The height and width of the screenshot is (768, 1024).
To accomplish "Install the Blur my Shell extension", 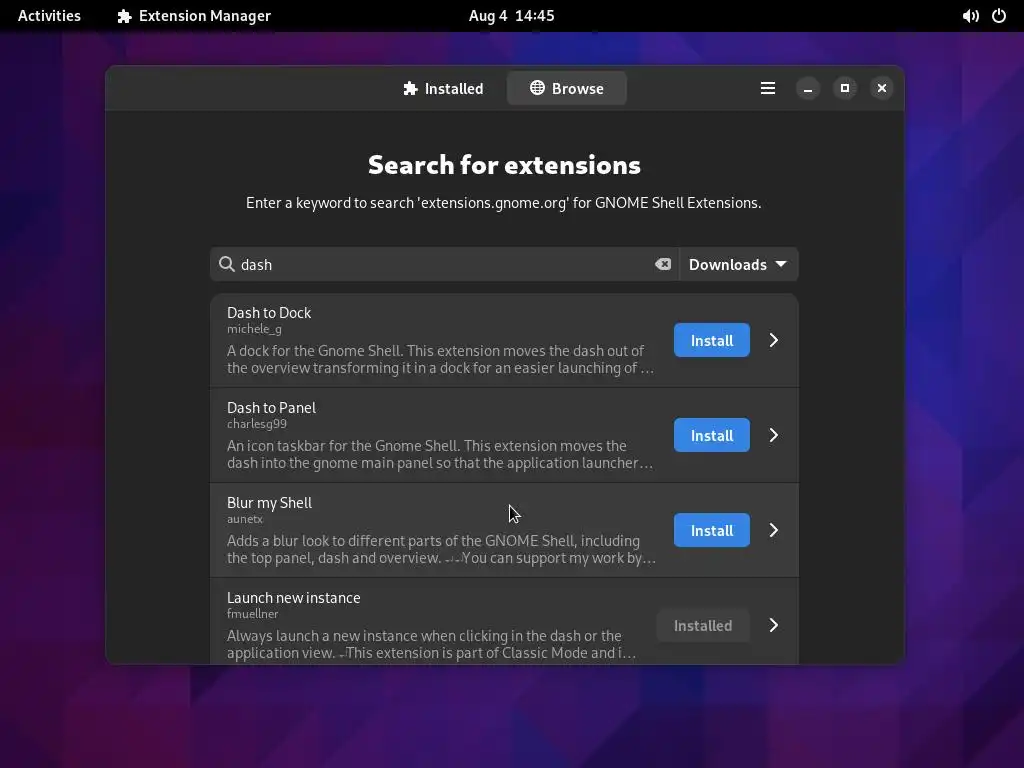I will tap(712, 530).
